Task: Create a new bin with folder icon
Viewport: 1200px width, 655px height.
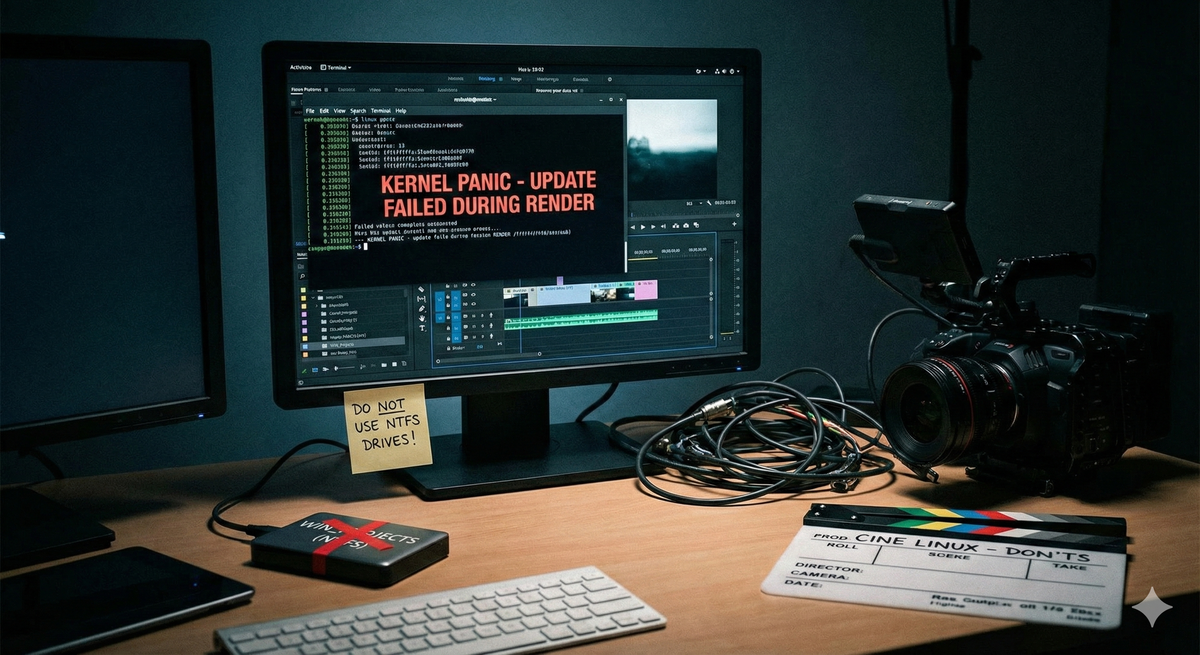Action: tap(384, 365)
